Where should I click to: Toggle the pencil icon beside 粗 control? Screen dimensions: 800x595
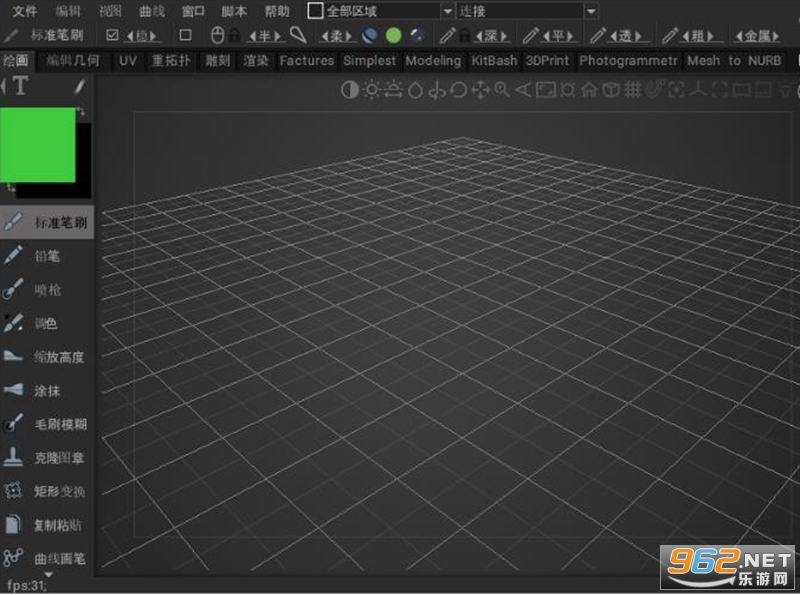[669, 35]
